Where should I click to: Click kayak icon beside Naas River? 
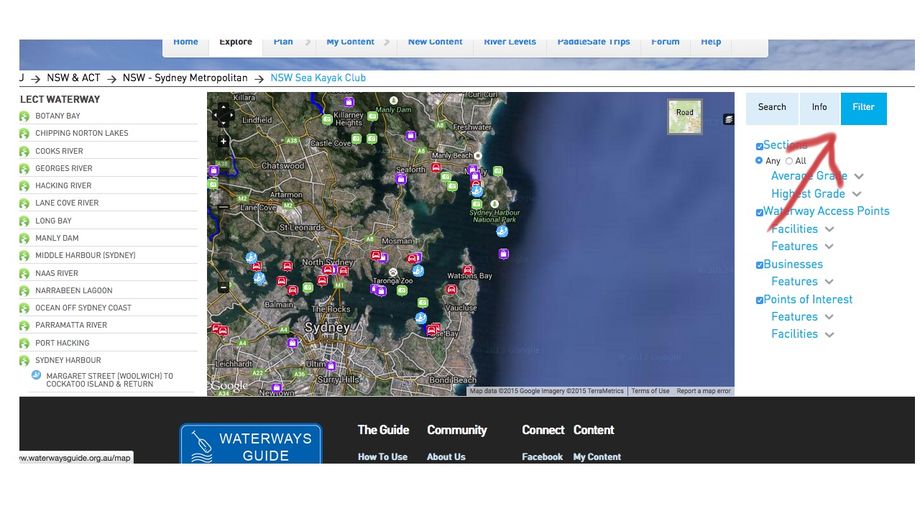[24, 274]
